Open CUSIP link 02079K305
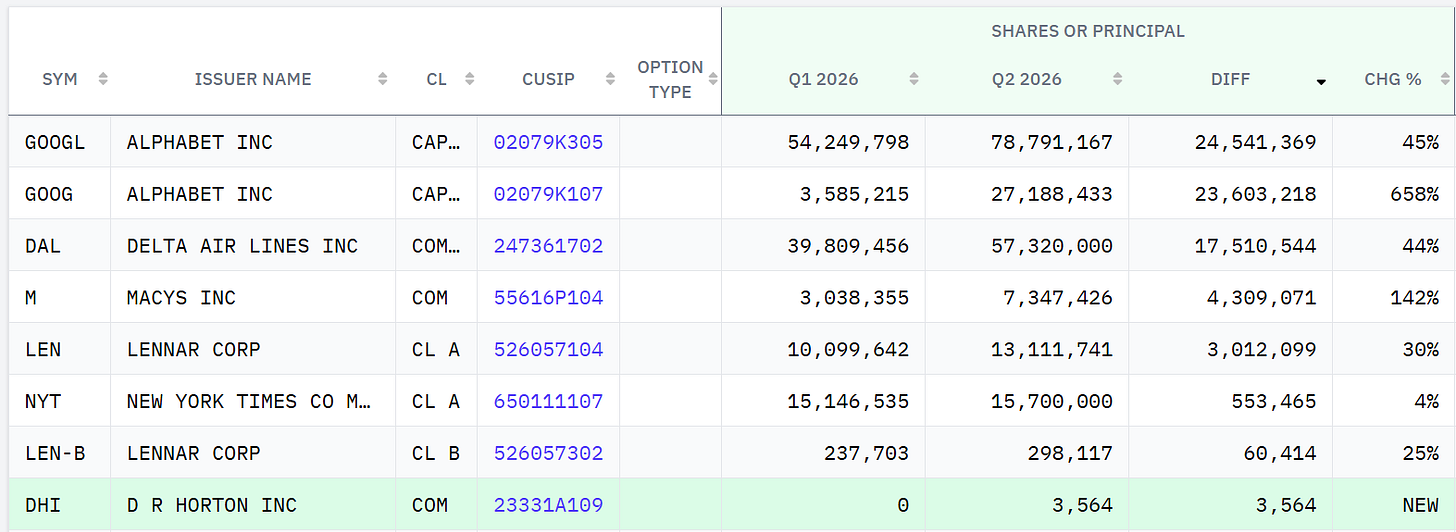Image resolution: width=1456 pixels, height=532 pixels. pos(548,142)
